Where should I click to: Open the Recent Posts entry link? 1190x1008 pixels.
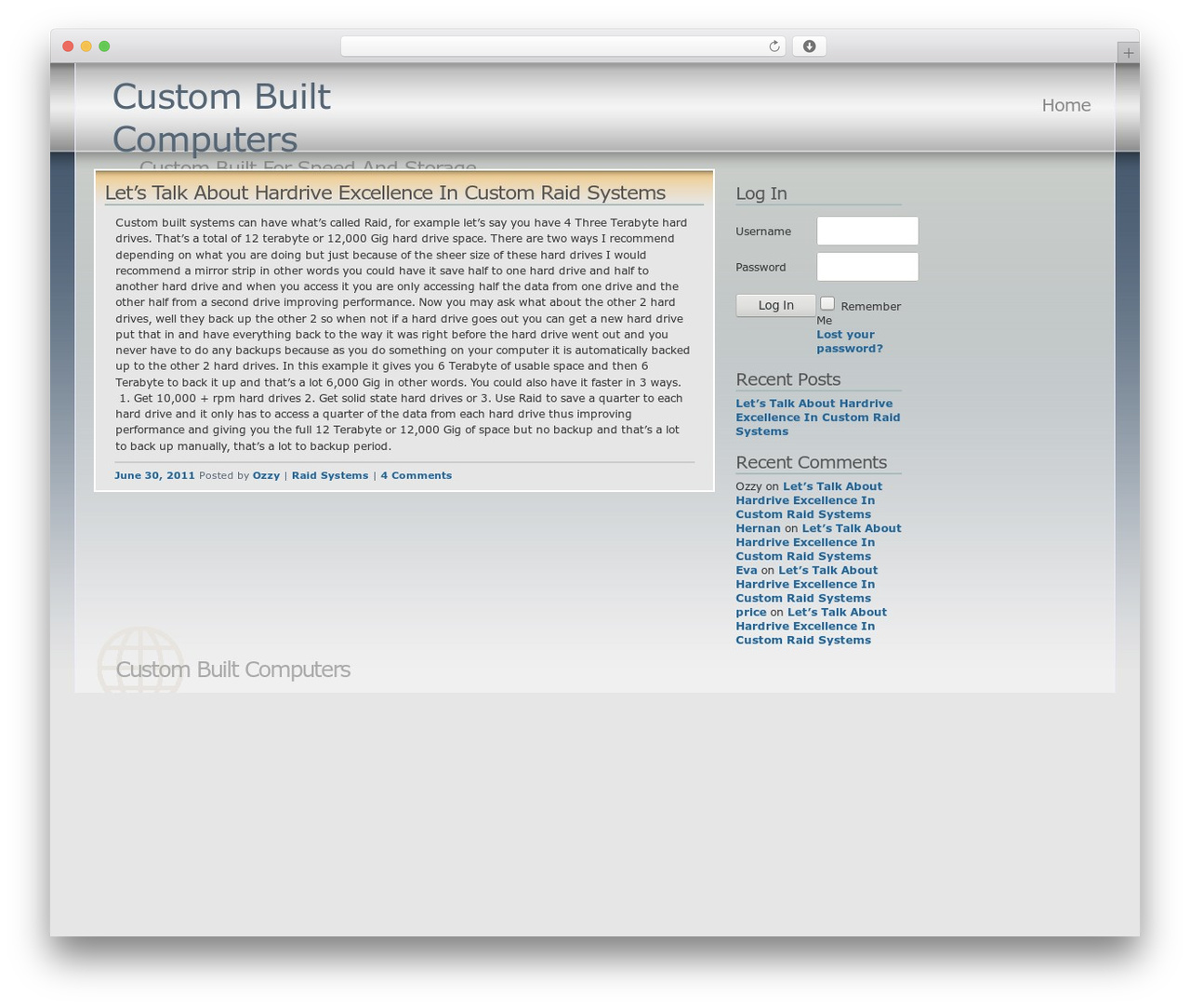coord(817,418)
